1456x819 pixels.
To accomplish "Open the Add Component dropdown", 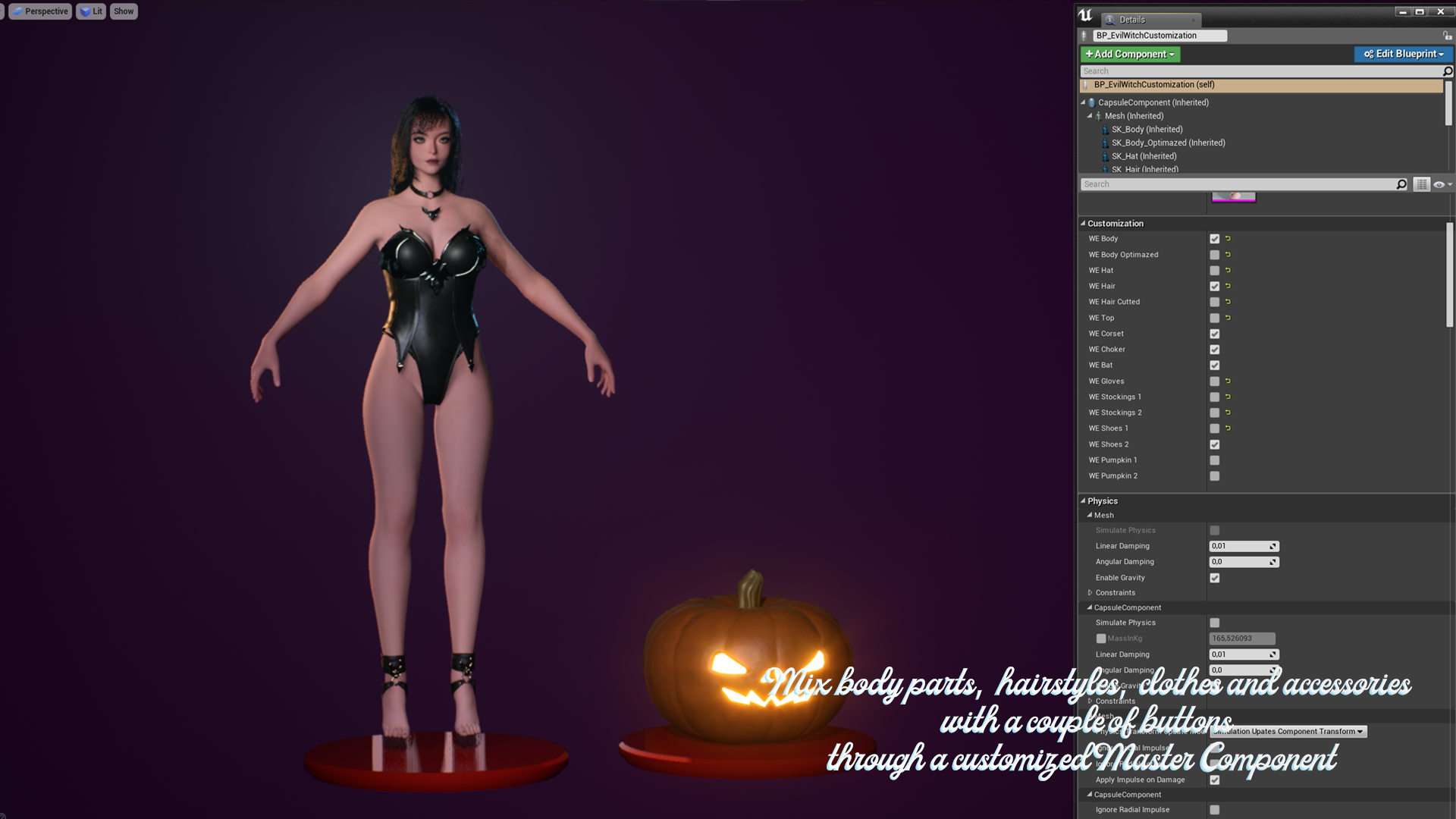I will (x=1130, y=54).
